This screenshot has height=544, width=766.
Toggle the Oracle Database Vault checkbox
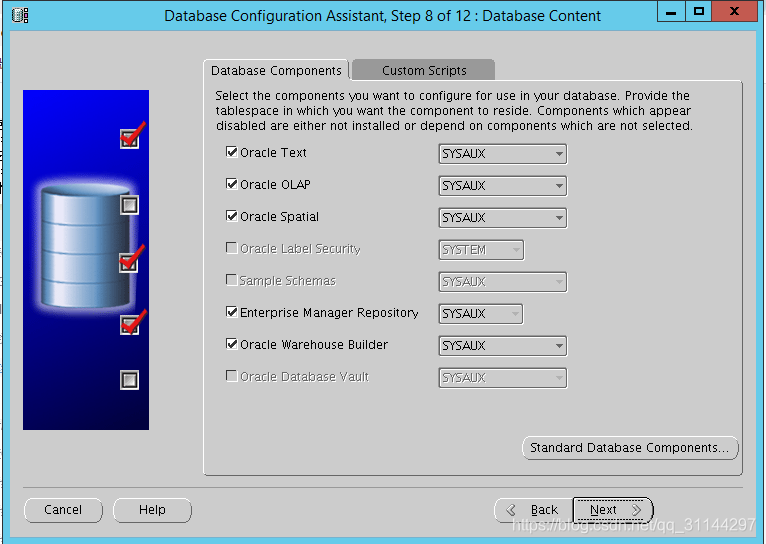(x=232, y=376)
